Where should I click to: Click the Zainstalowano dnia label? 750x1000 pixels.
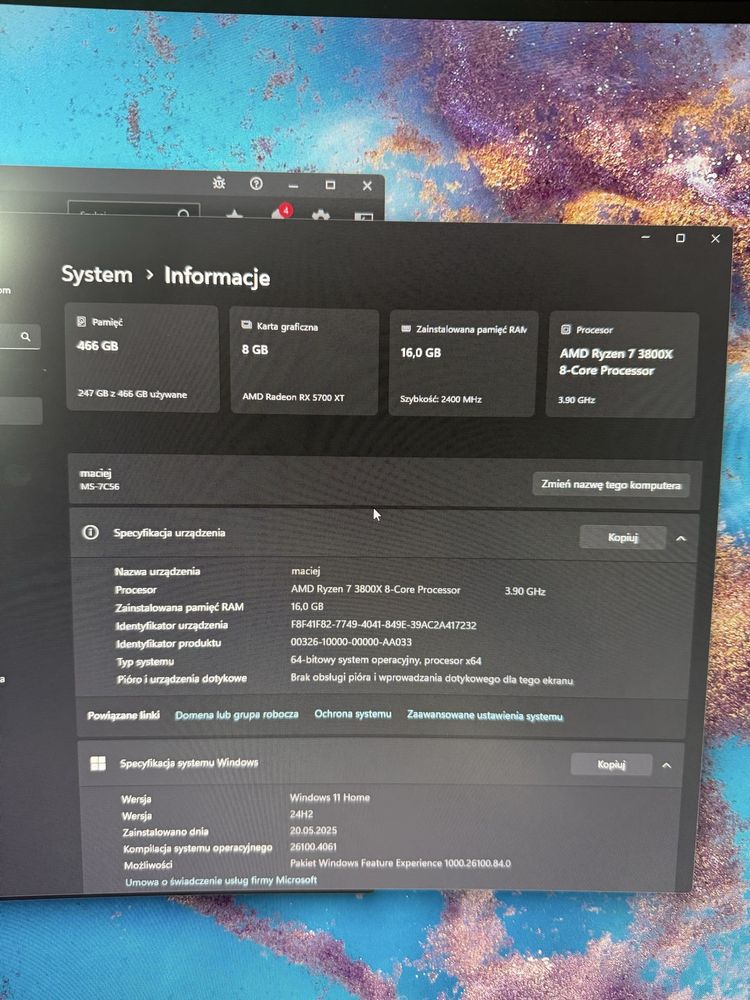pos(165,832)
